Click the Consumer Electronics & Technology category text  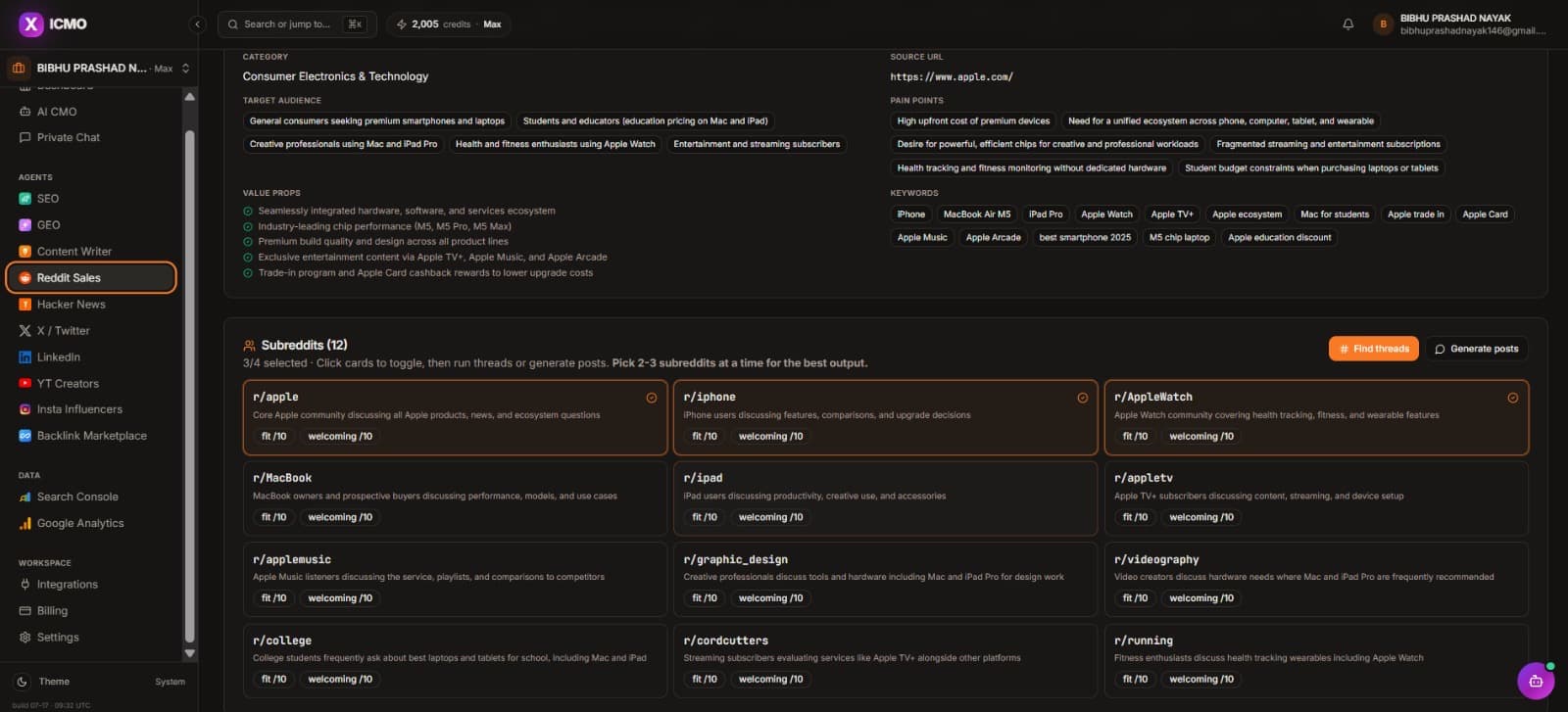tap(335, 76)
